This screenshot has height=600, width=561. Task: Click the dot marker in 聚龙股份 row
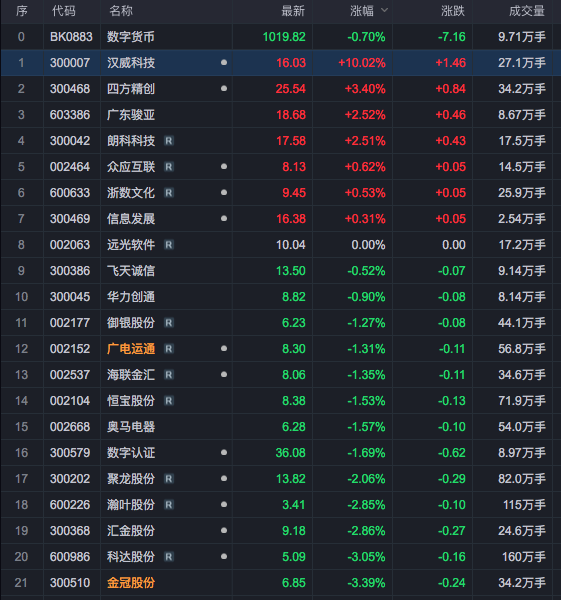pyautogui.click(x=224, y=479)
